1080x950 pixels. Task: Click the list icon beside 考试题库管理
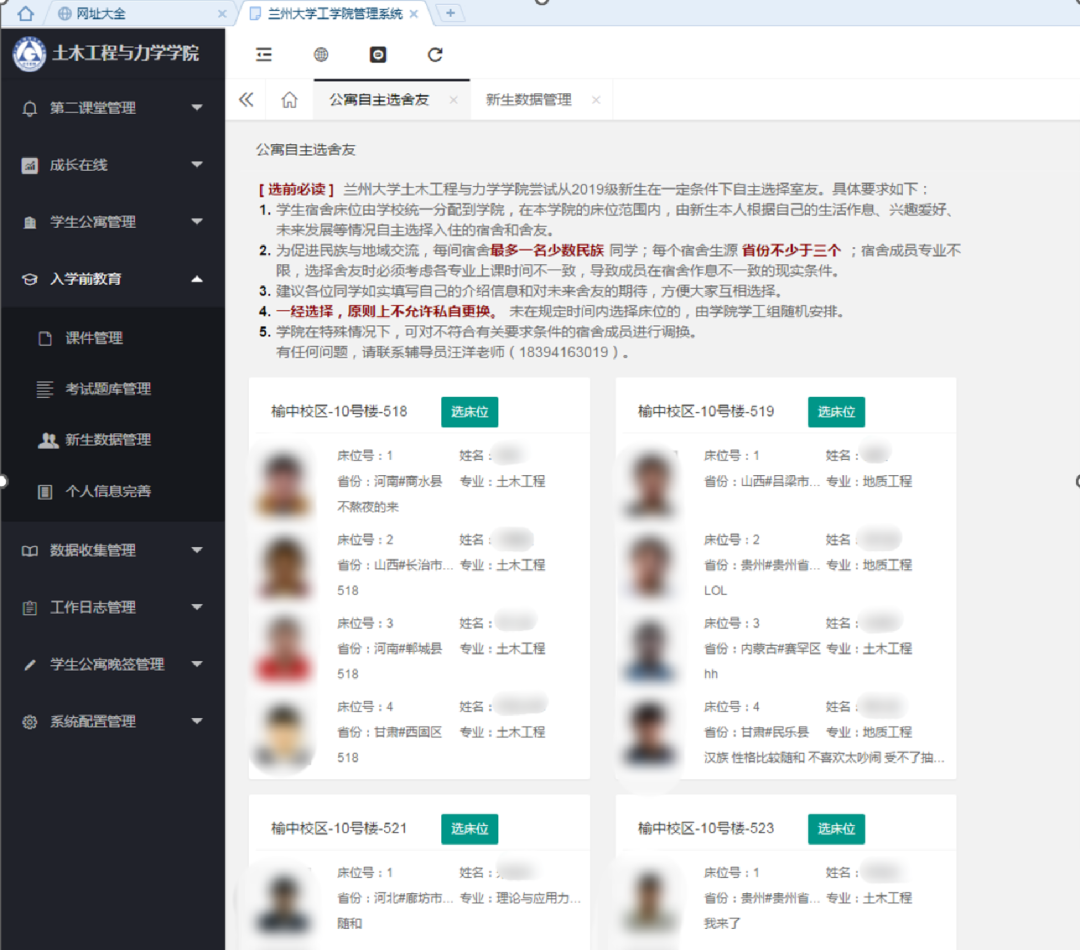click(x=45, y=389)
